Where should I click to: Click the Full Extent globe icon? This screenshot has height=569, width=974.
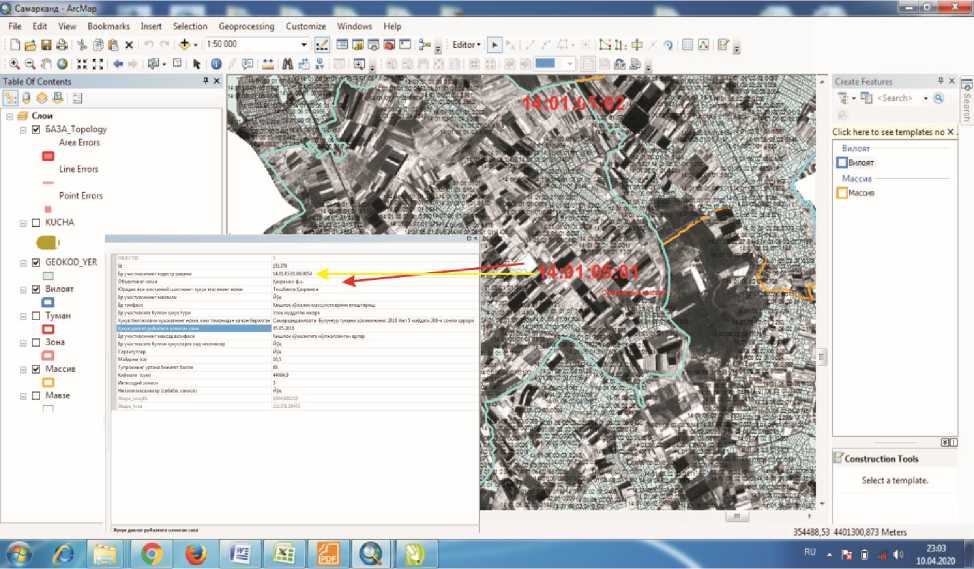tap(63, 64)
